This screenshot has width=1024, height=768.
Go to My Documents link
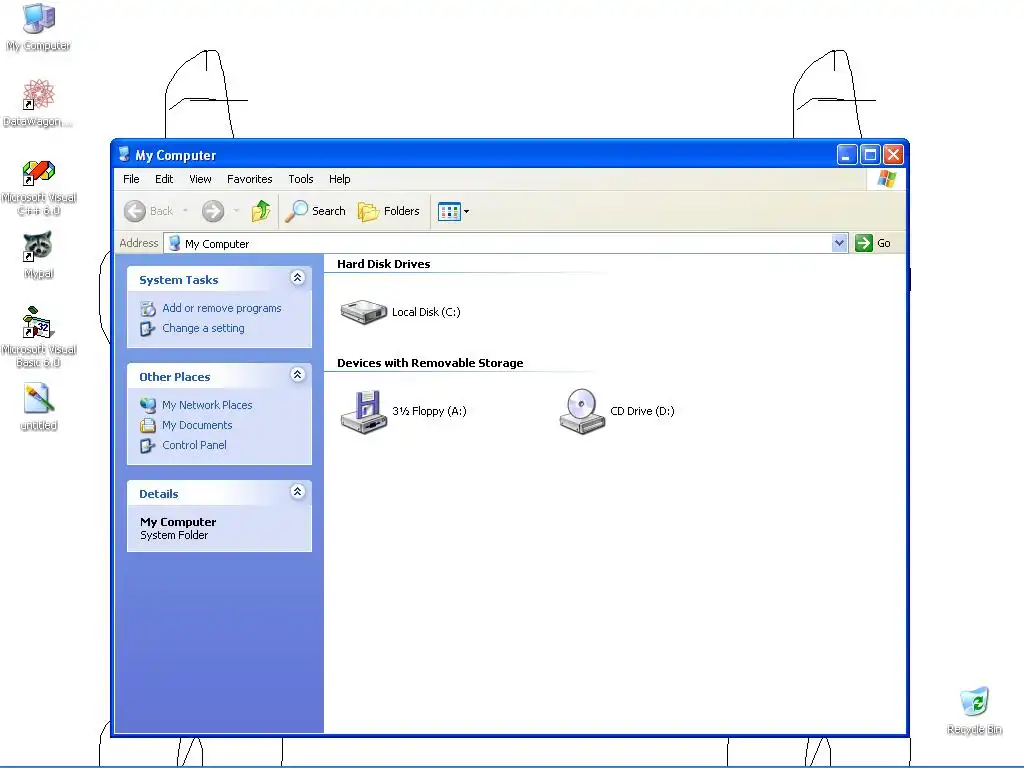click(197, 425)
